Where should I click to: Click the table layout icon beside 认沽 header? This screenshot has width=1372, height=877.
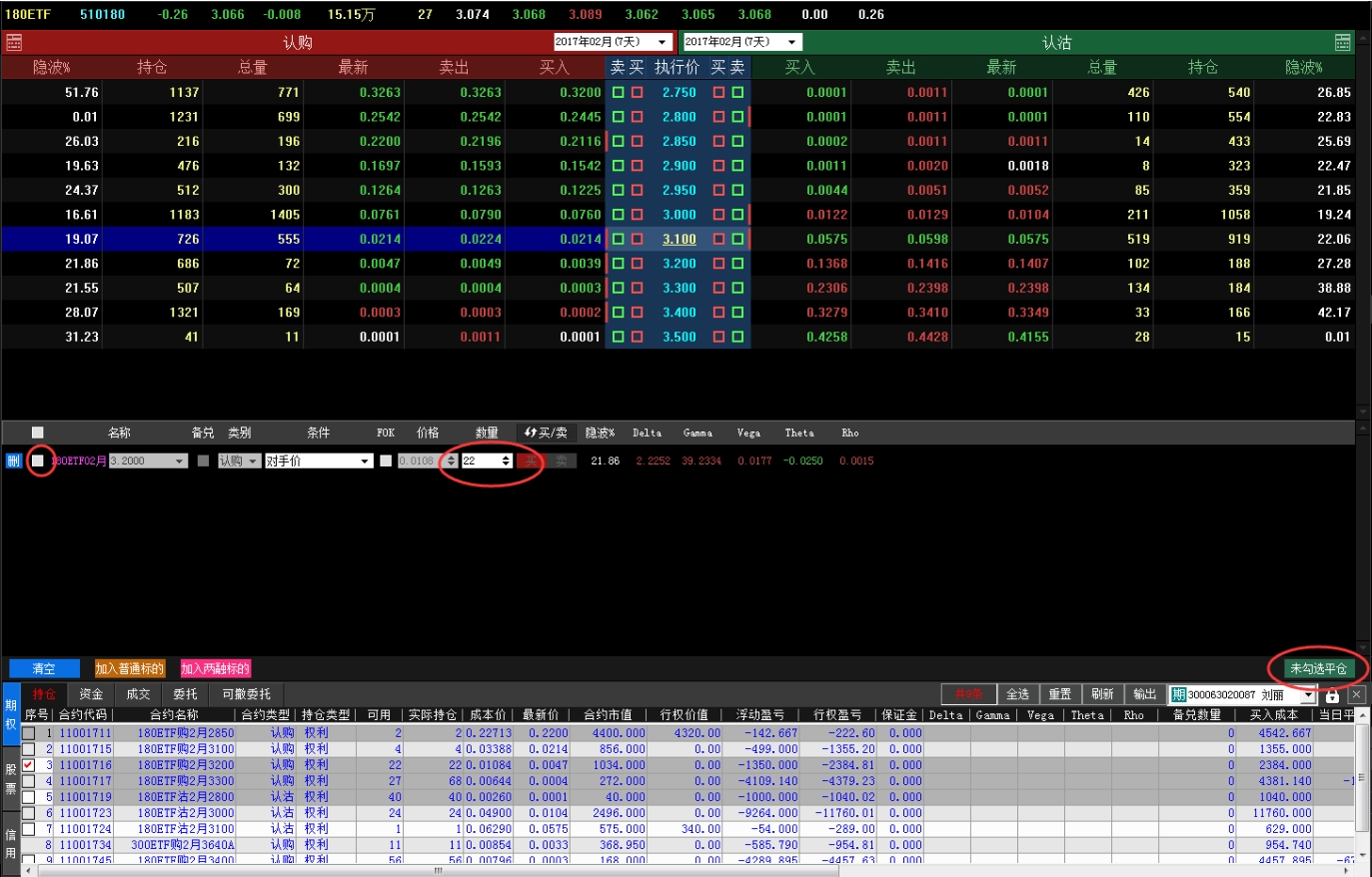1342,42
